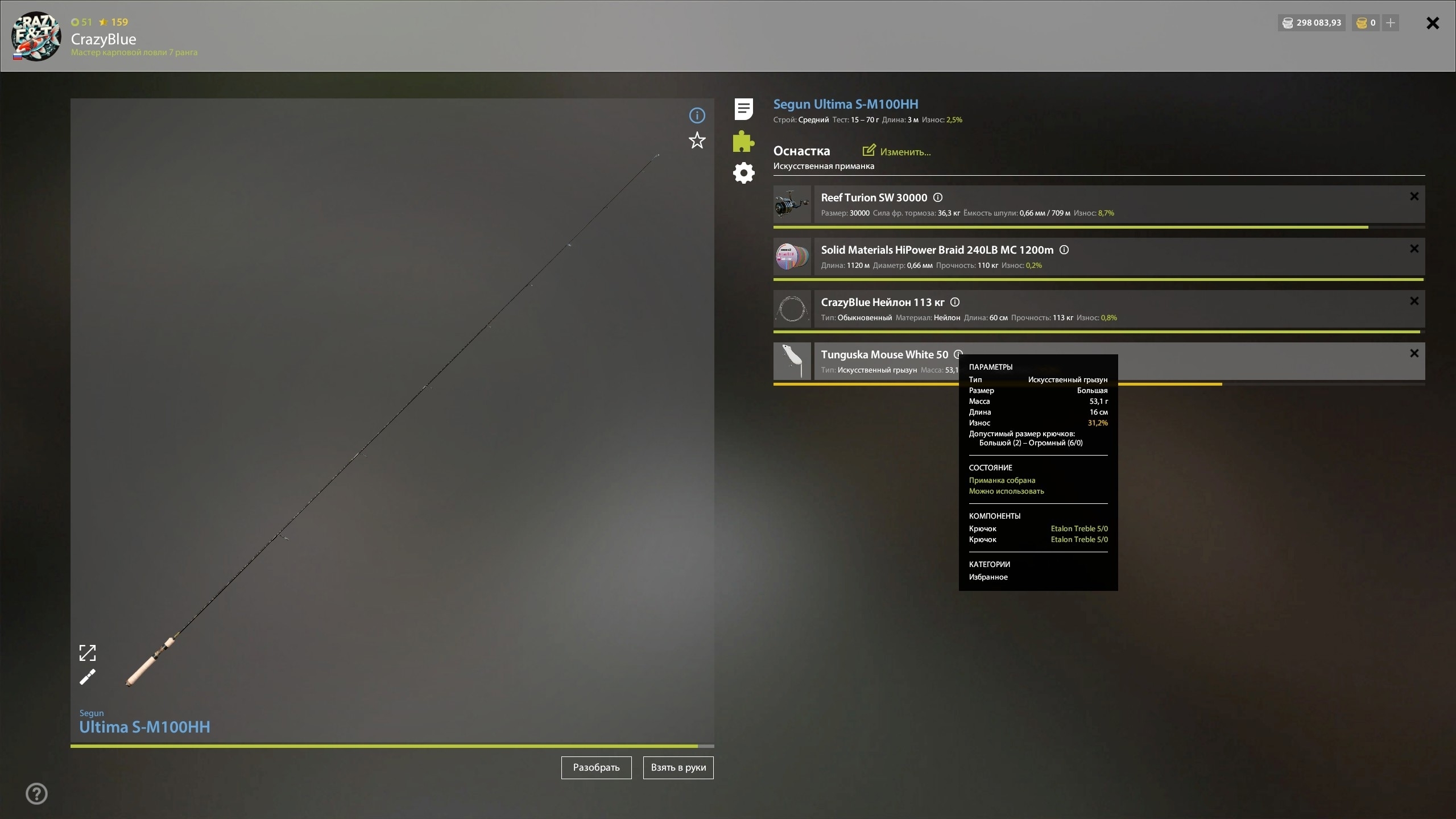Open help question mark icon
Viewport: 1456px width, 819px height.
click(x=37, y=793)
